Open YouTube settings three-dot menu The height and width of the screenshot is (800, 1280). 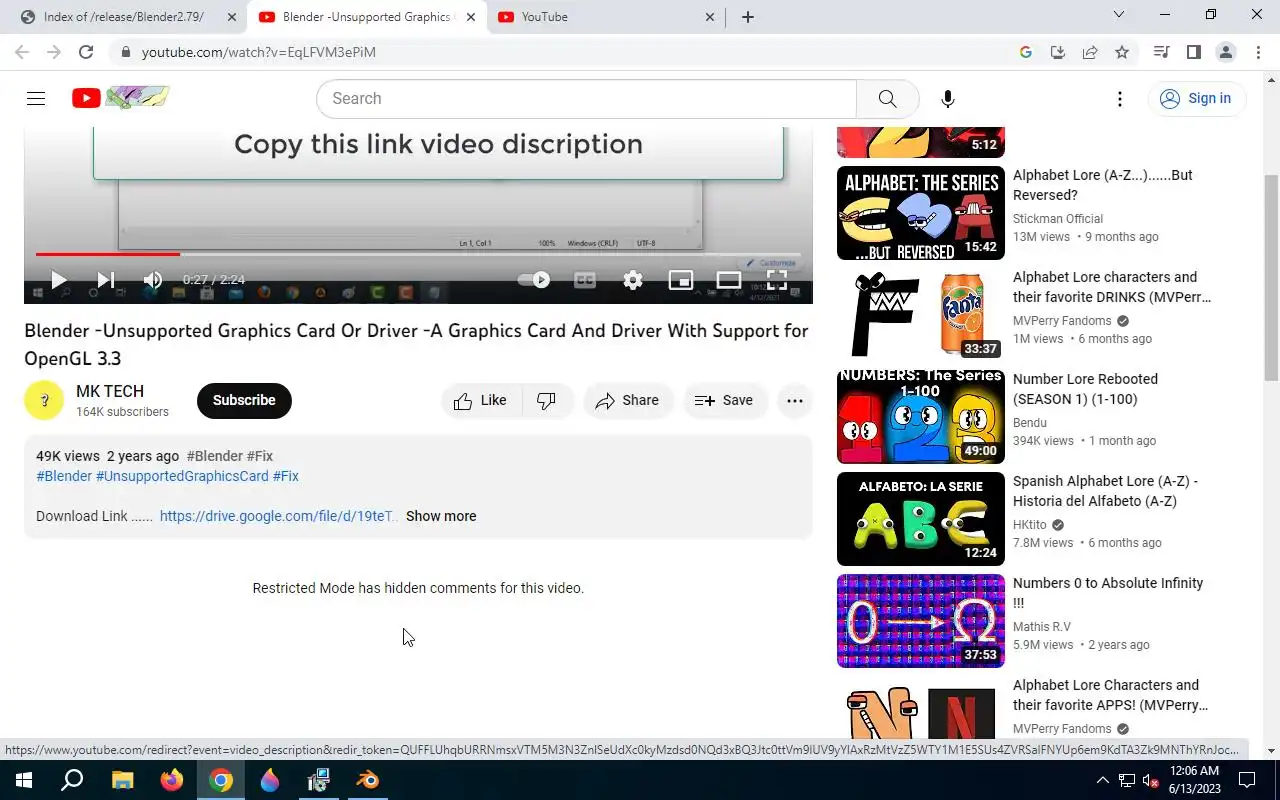click(x=1120, y=99)
